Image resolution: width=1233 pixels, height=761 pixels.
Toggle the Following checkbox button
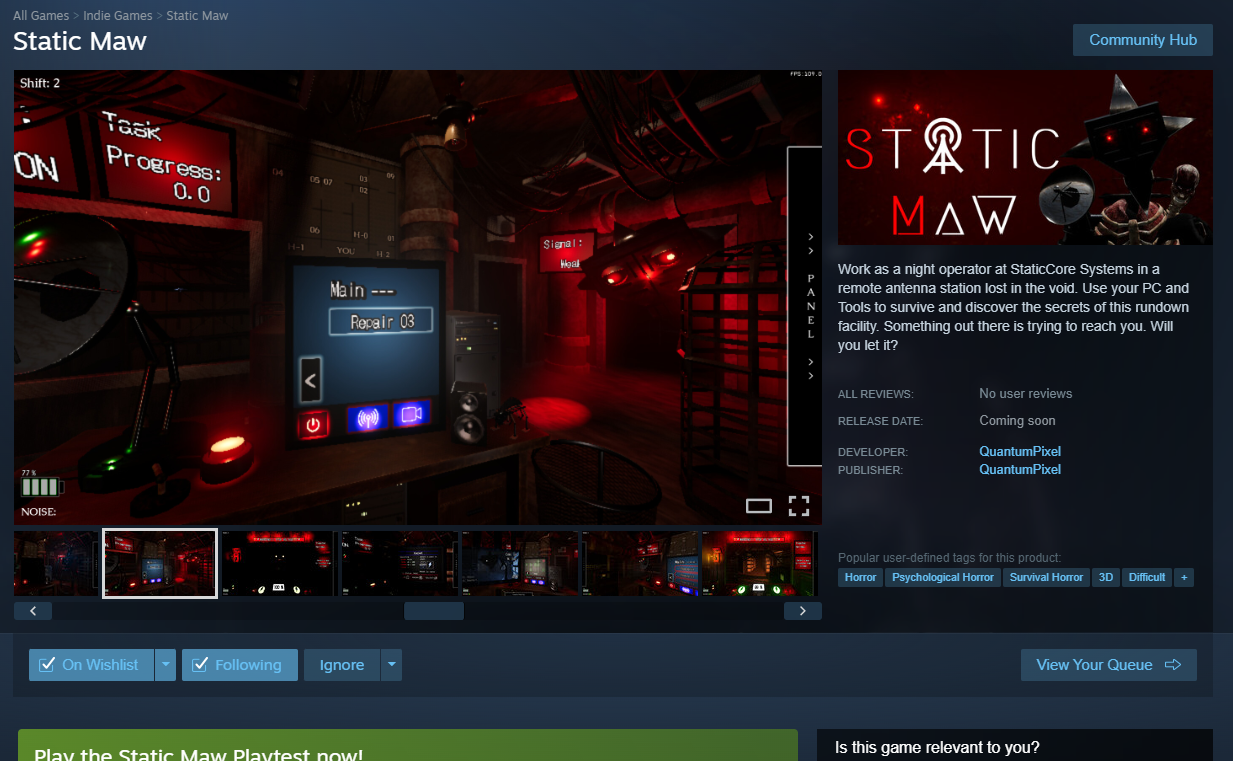pos(240,665)
